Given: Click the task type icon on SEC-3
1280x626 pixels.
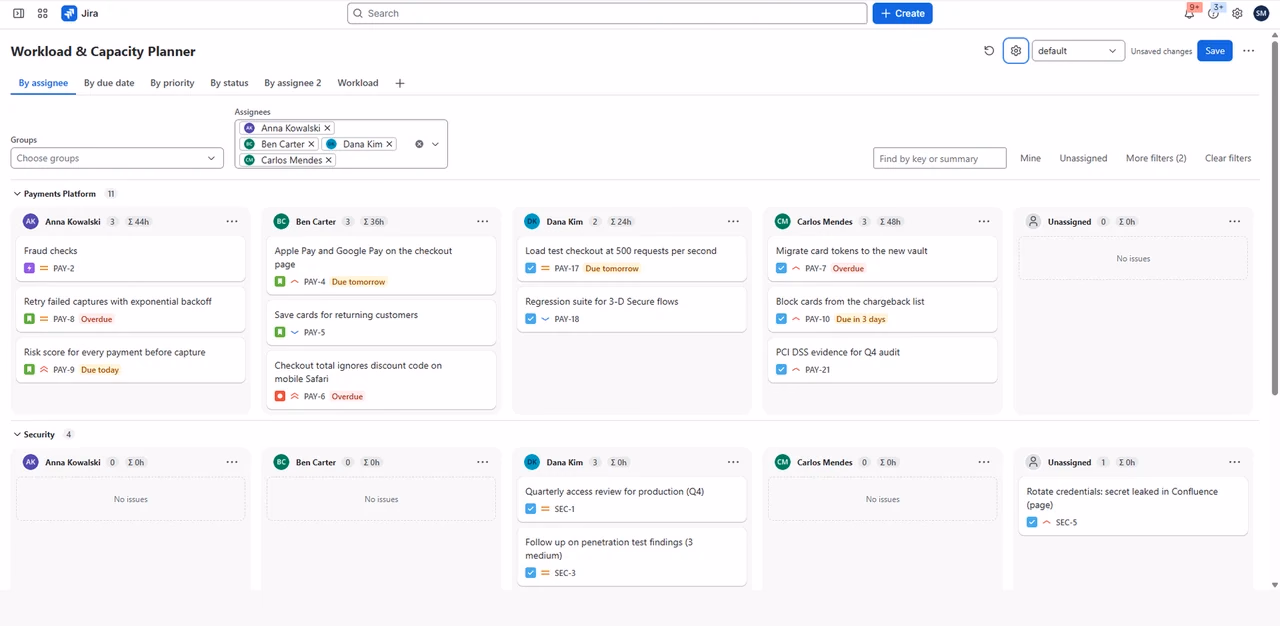Looking at the screenshot, I should 531,573.
